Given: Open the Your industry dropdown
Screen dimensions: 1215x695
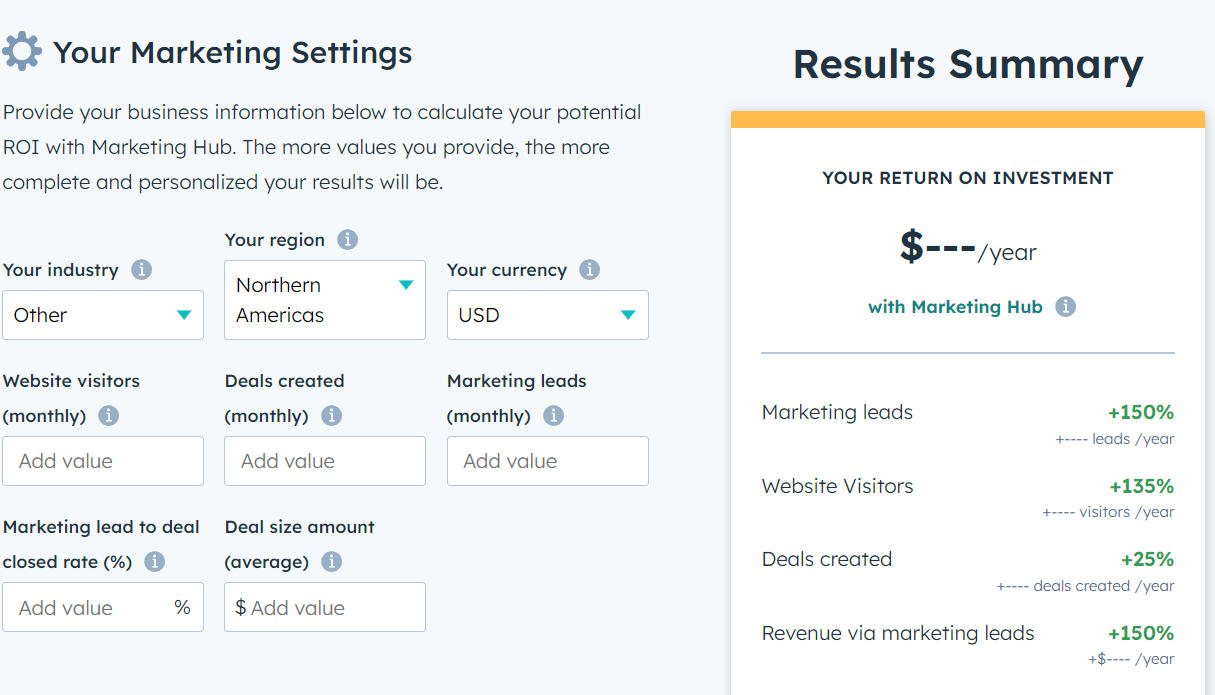Looking at the screenshot, I should pyautogui.click(x=103, y=315).
